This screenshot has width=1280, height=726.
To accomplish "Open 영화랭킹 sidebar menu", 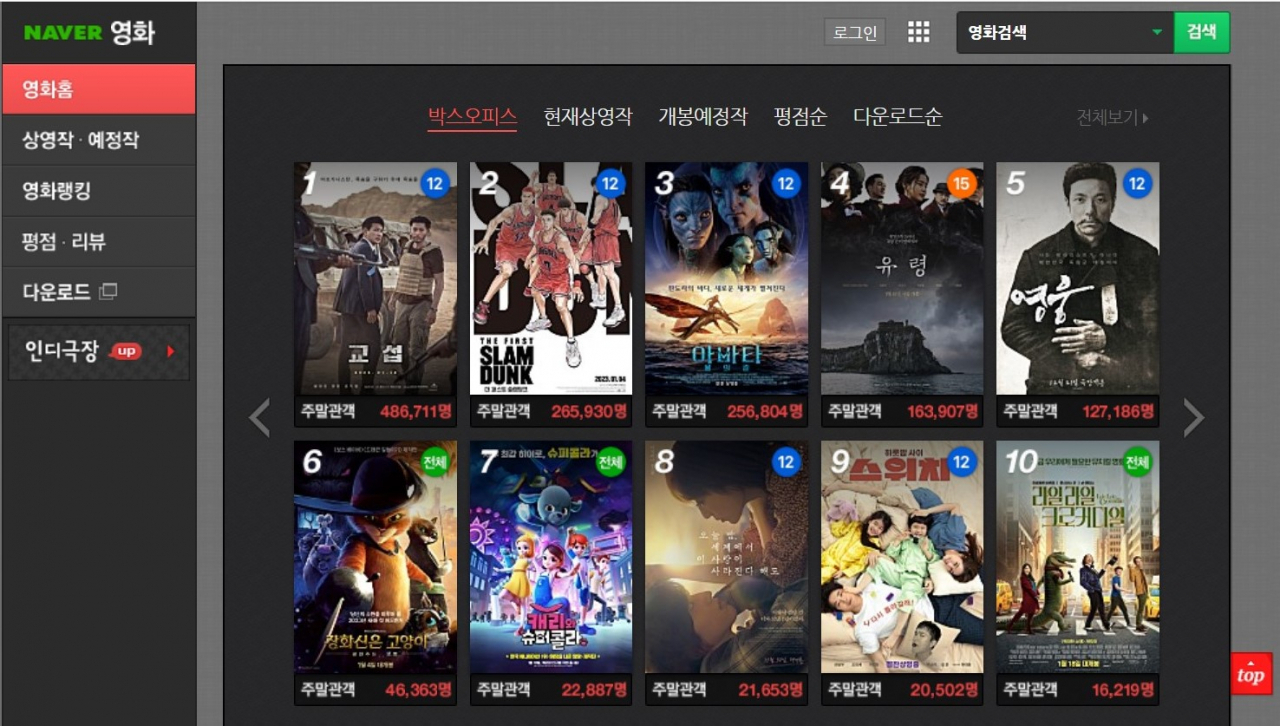I will coord(99,191).
